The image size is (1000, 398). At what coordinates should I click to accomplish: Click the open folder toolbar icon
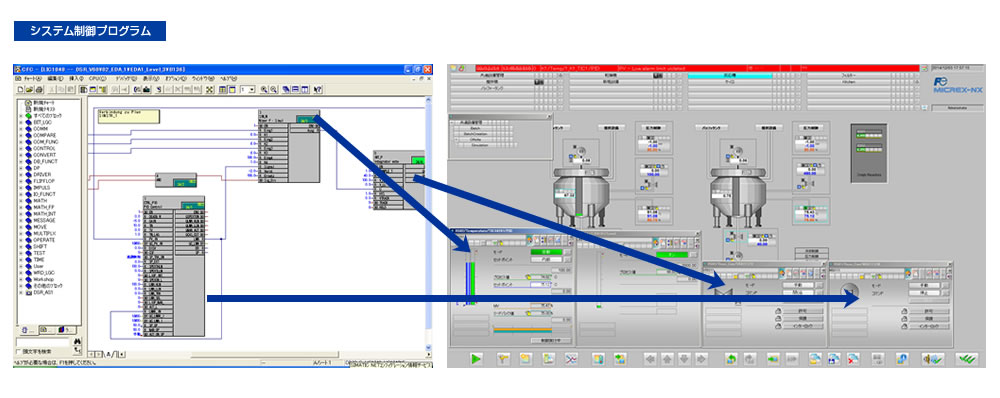(30, 90)
